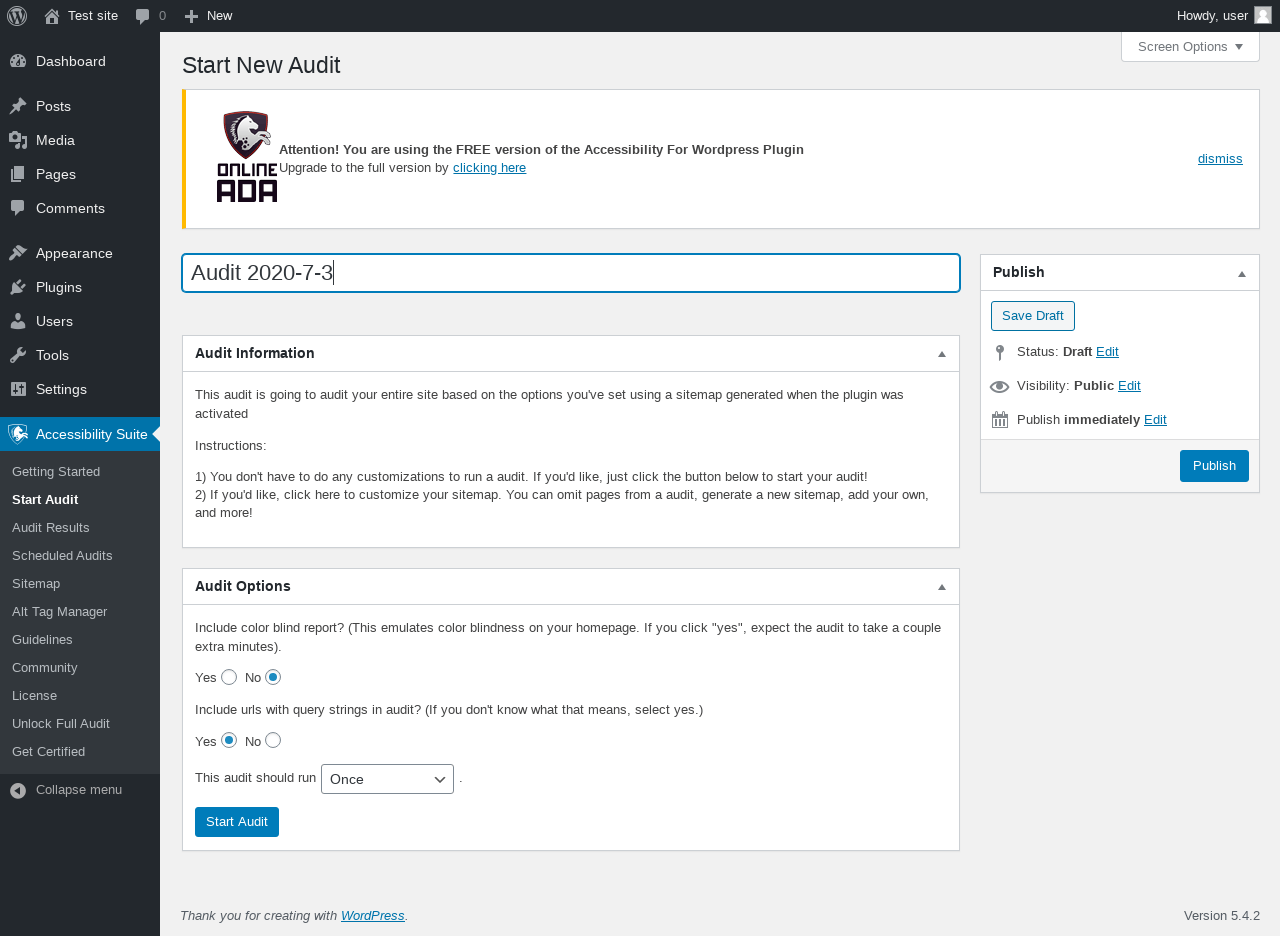
Task: Click the Tools wrench icon
Action: 18,355
